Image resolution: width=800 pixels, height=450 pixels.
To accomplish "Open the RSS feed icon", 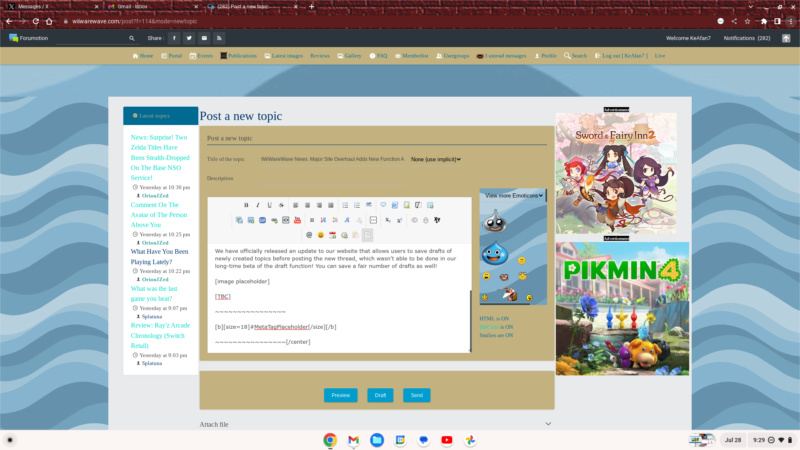I will (219, 38).
